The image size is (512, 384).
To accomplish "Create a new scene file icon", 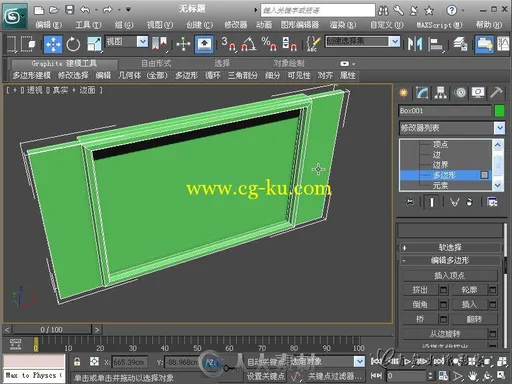I will click(39, 10).
